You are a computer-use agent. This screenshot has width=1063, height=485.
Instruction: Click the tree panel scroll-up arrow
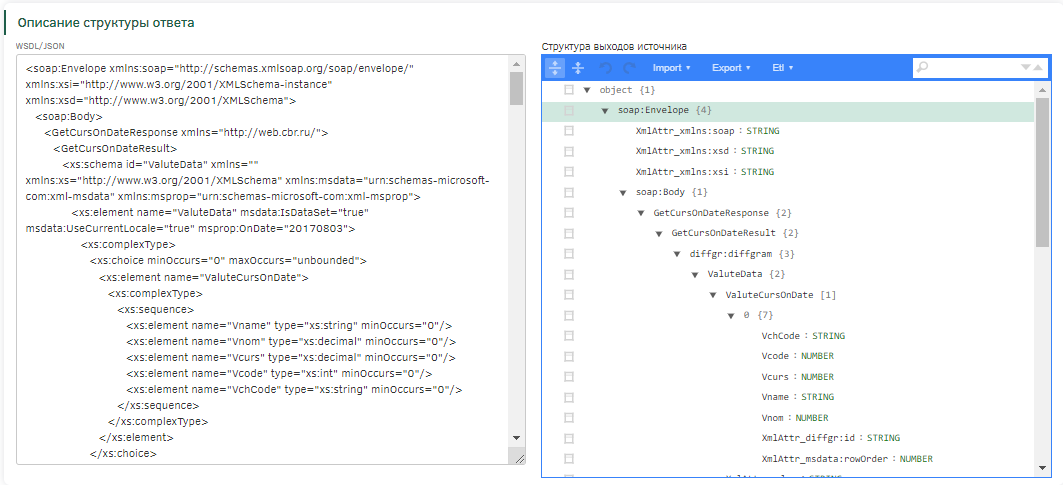pos(1042,90)
